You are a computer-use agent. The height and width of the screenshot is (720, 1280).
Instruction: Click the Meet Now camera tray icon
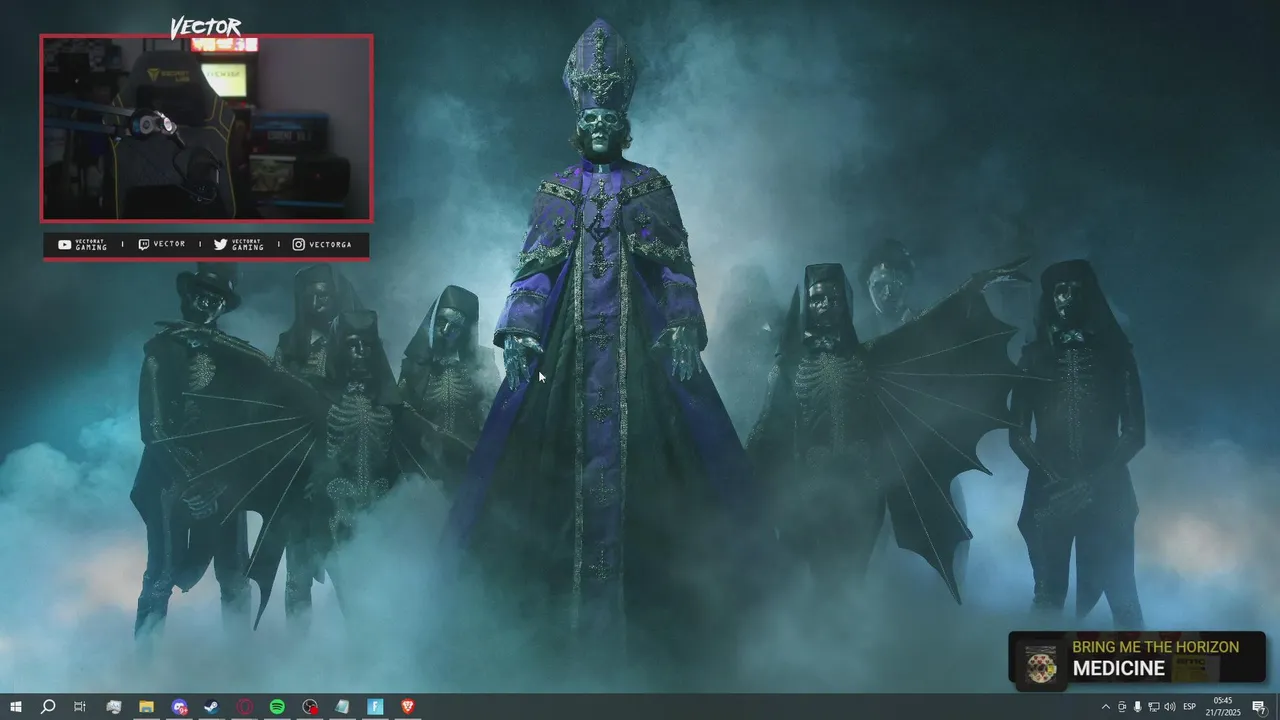coord(1121,707)
